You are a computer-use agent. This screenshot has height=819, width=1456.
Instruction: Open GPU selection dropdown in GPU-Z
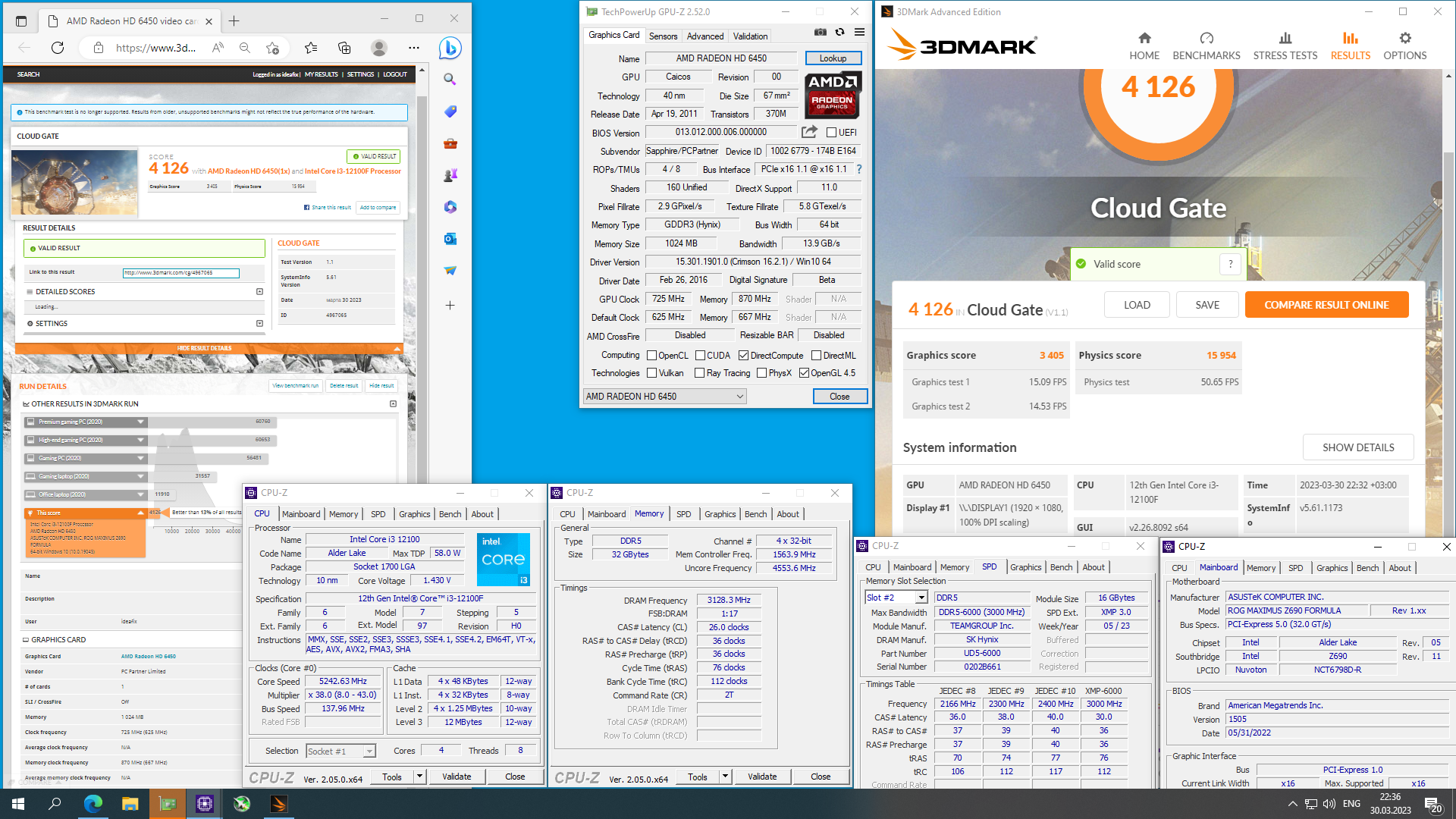tap(664, 396)
